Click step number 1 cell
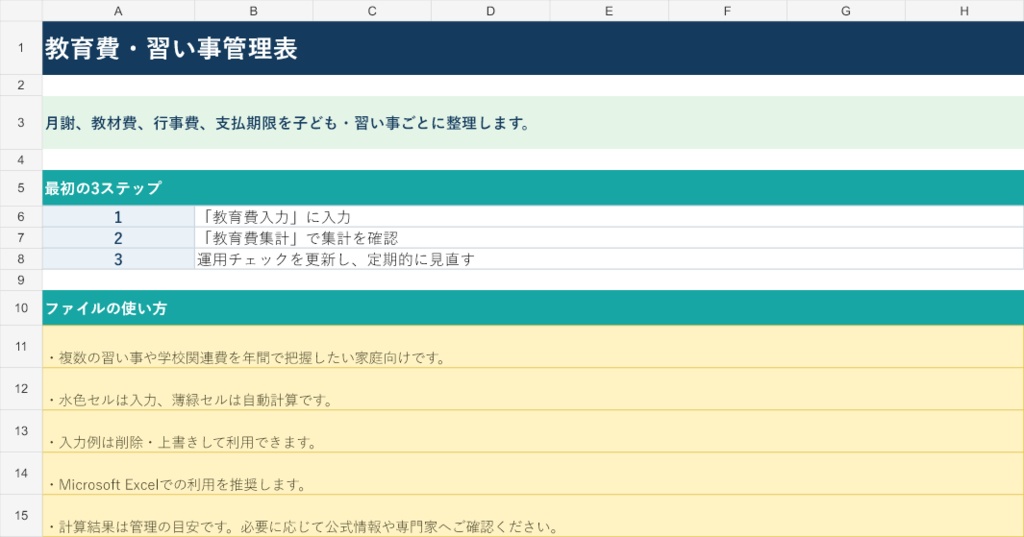Viewport: 1024px width, 537px height. pyautogui.click(x=118, y=216)
